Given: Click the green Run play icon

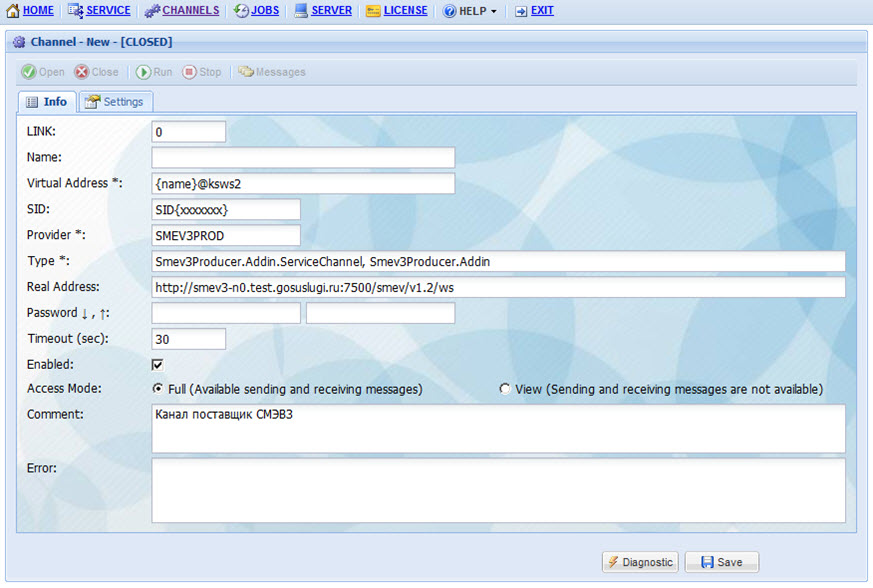Looking at the screenshot, I should click(x=143, y=72).
